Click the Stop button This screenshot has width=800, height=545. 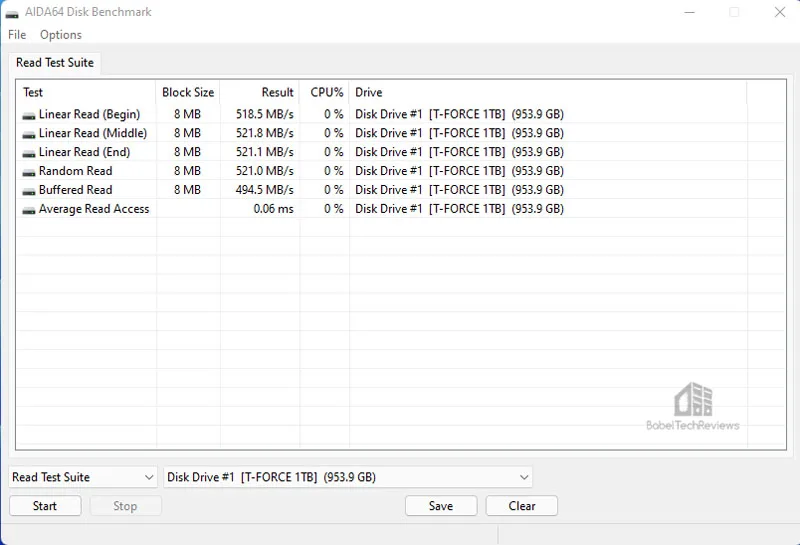pyautogui.click(x=126, y=506)
